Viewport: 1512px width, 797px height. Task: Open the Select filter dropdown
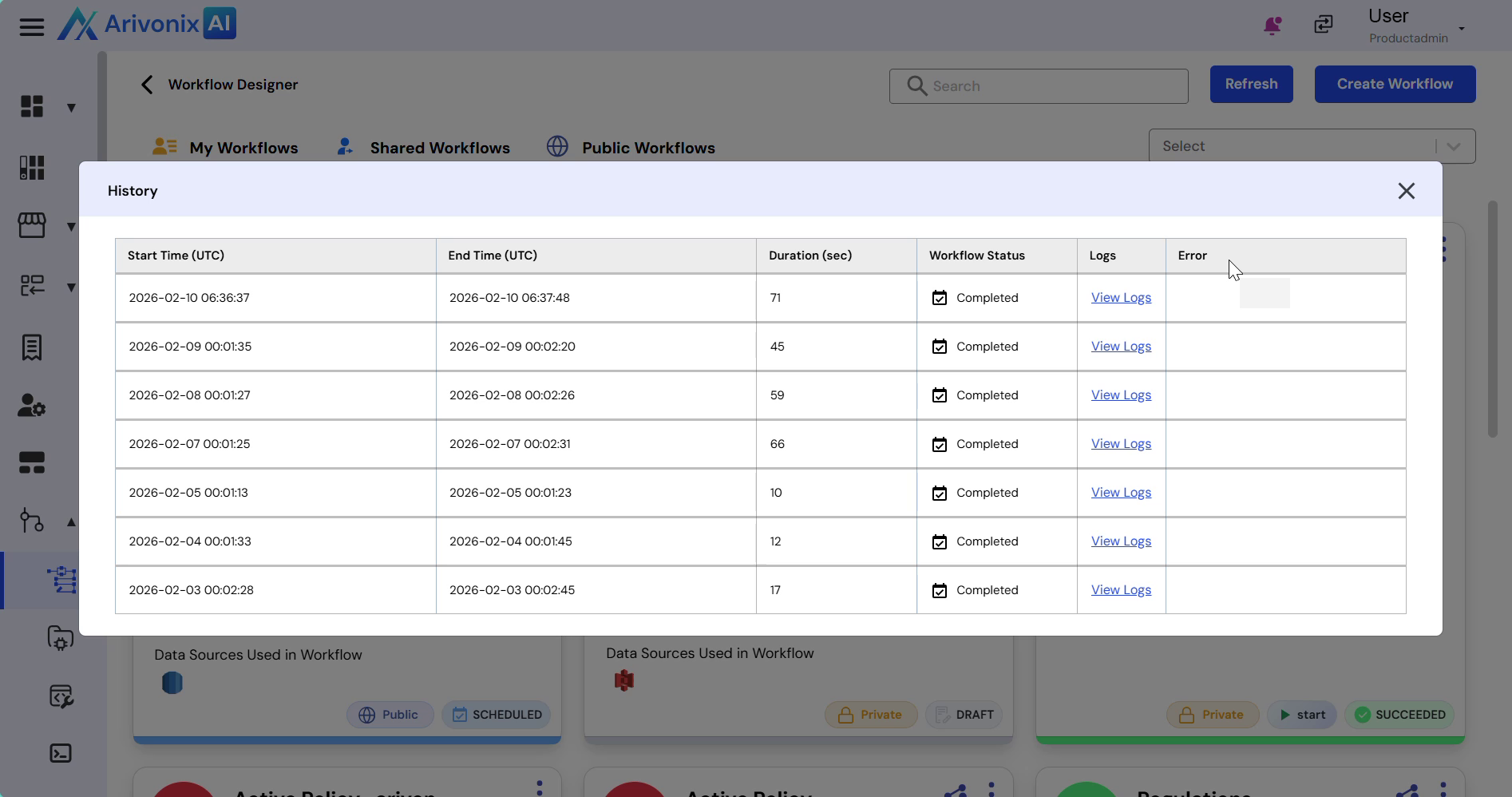point(1311,146)
